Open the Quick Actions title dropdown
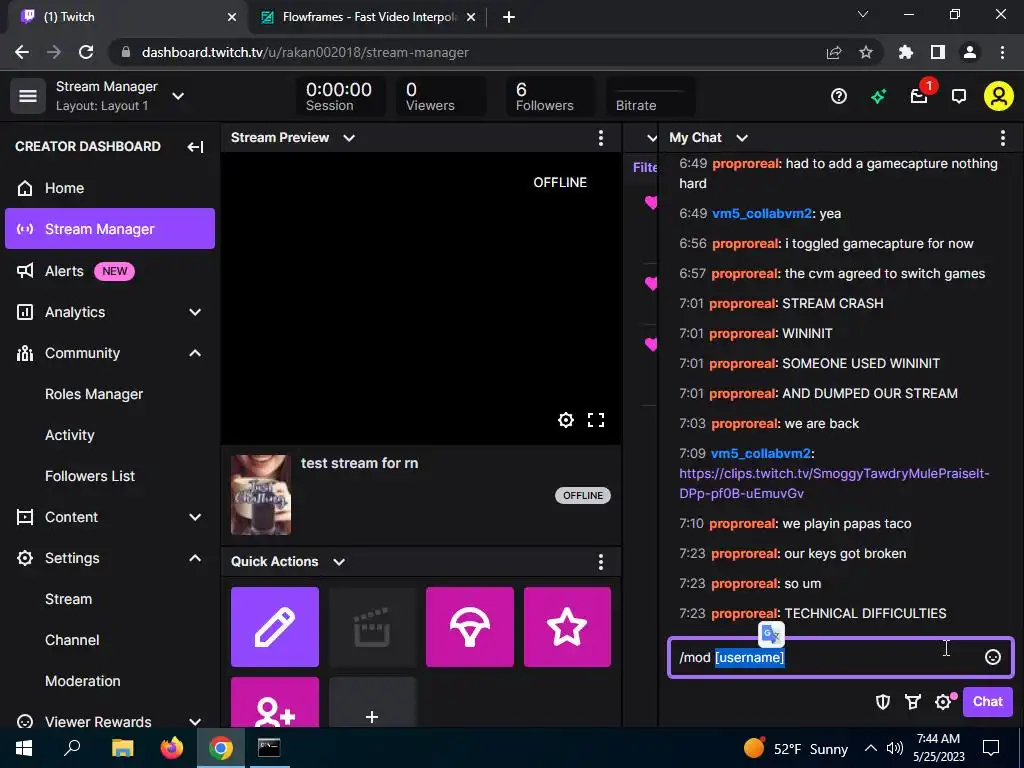 pyautogui.click(x=339, y=562)
